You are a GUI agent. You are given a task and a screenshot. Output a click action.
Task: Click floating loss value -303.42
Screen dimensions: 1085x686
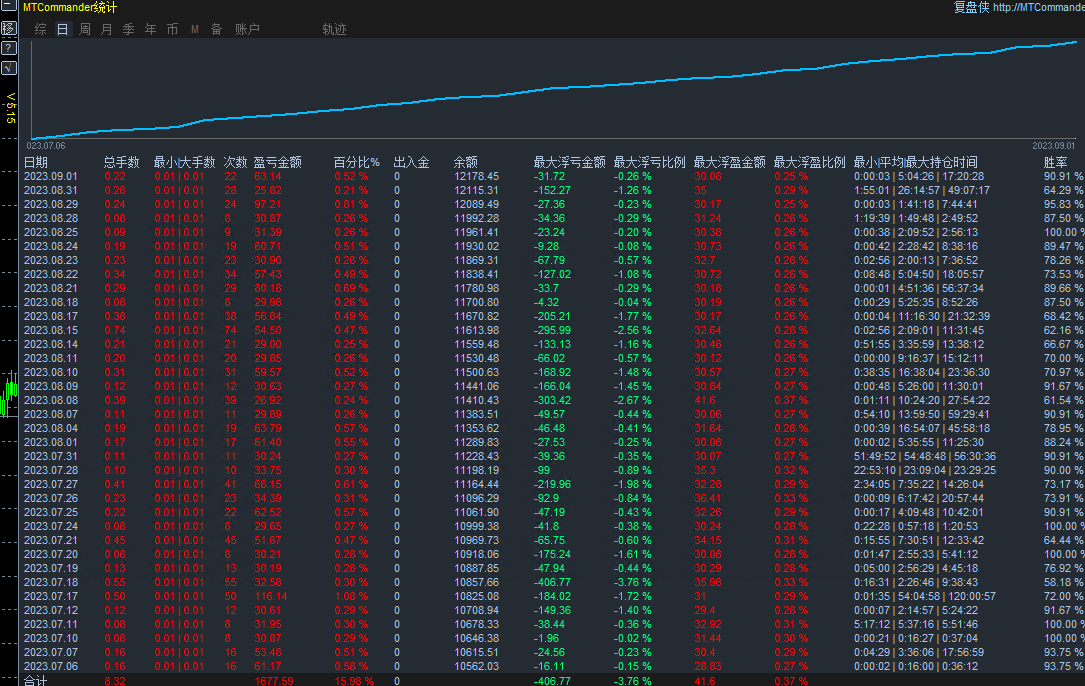point(552,400)
